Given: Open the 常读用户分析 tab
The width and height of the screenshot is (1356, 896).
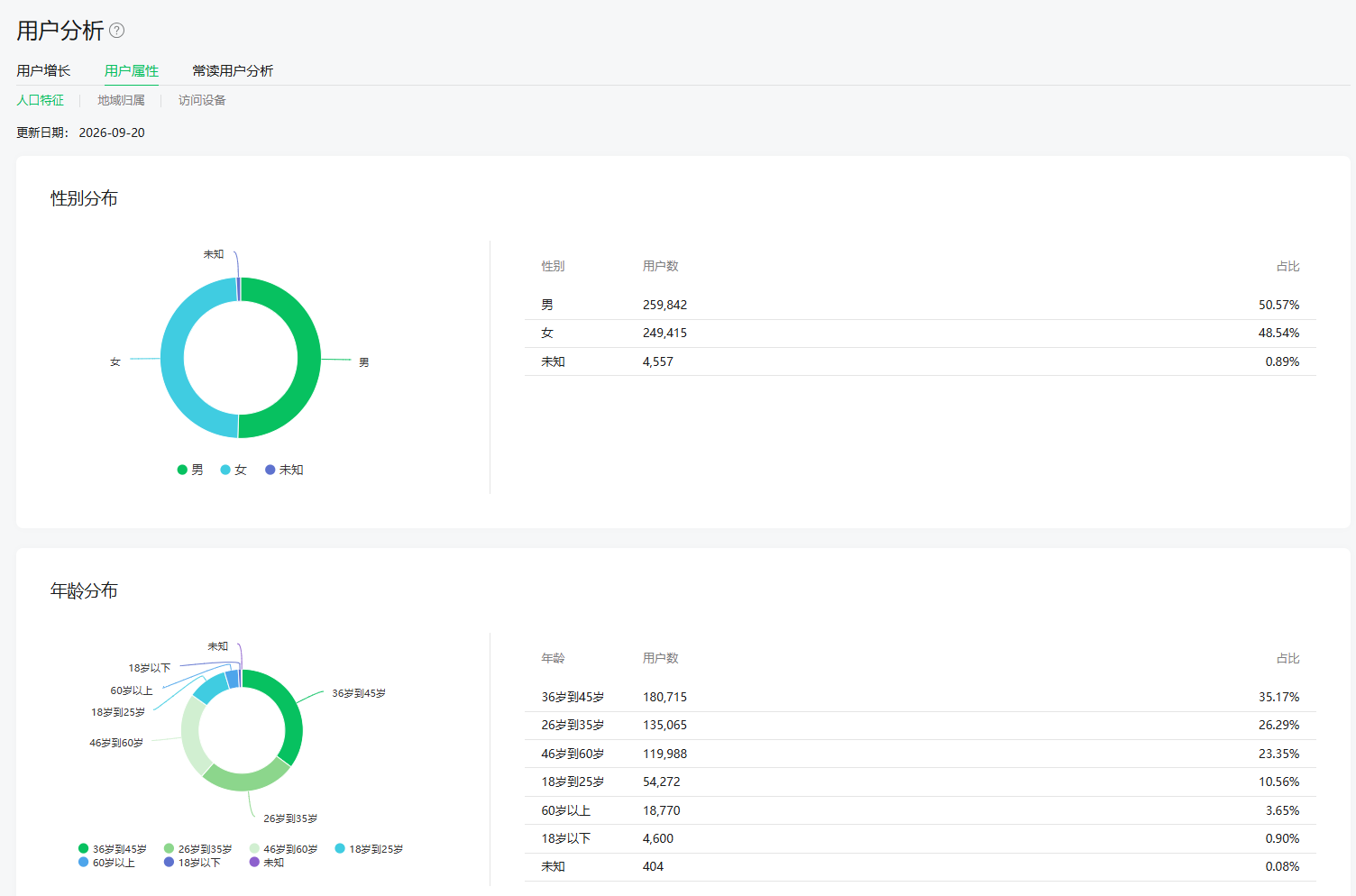Looking at the screenshot, I should [233, 70].
